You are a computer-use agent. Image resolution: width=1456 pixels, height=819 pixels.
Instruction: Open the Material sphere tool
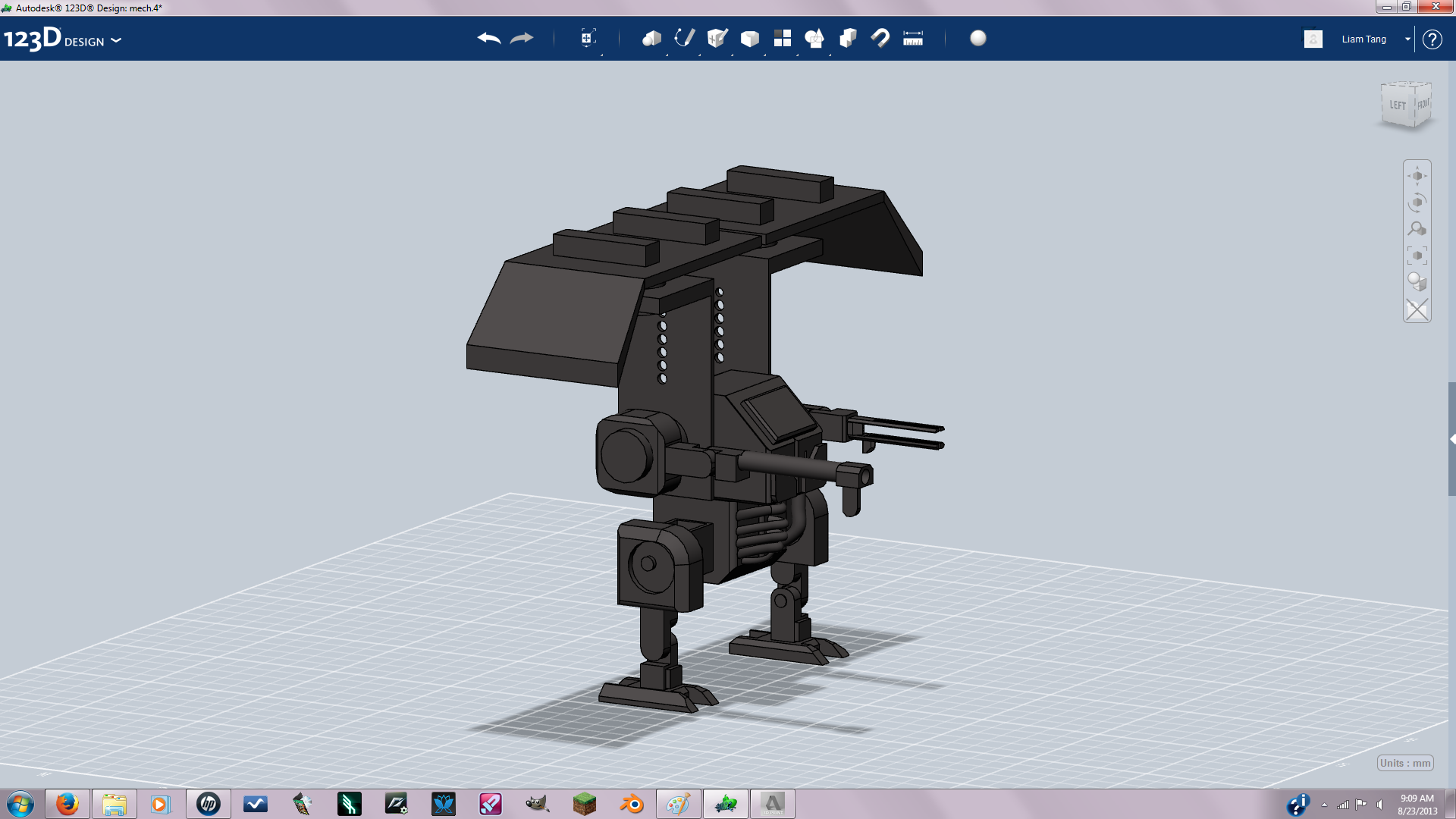pos(978,38)
